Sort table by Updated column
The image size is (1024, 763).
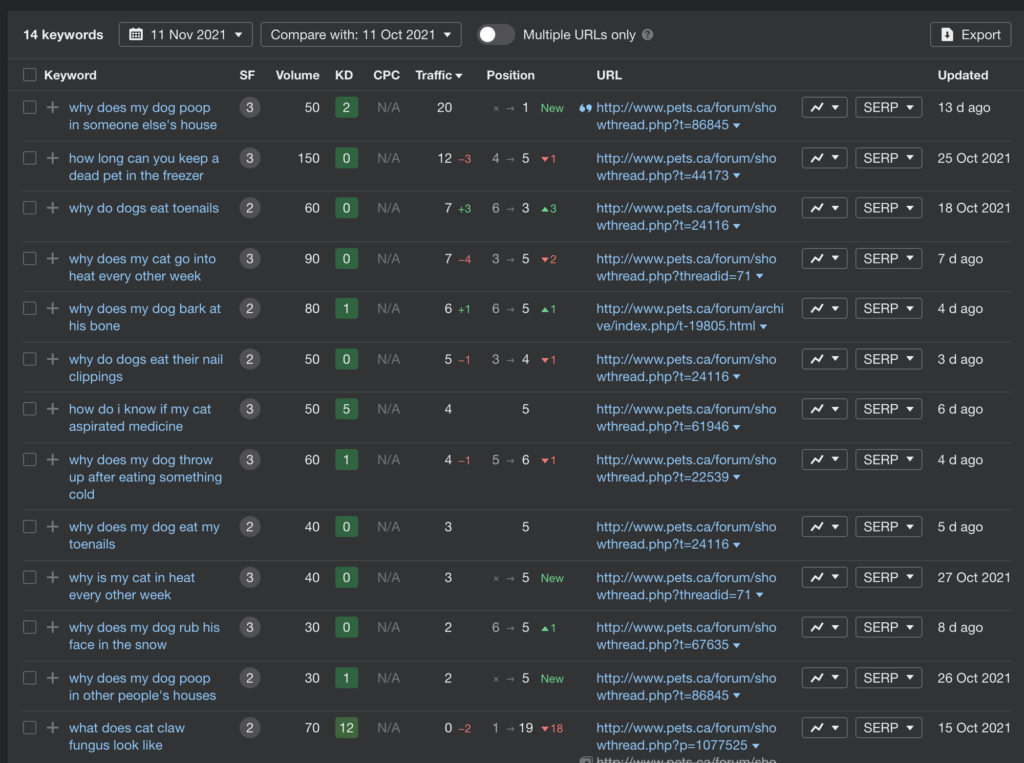pos(963,75)
